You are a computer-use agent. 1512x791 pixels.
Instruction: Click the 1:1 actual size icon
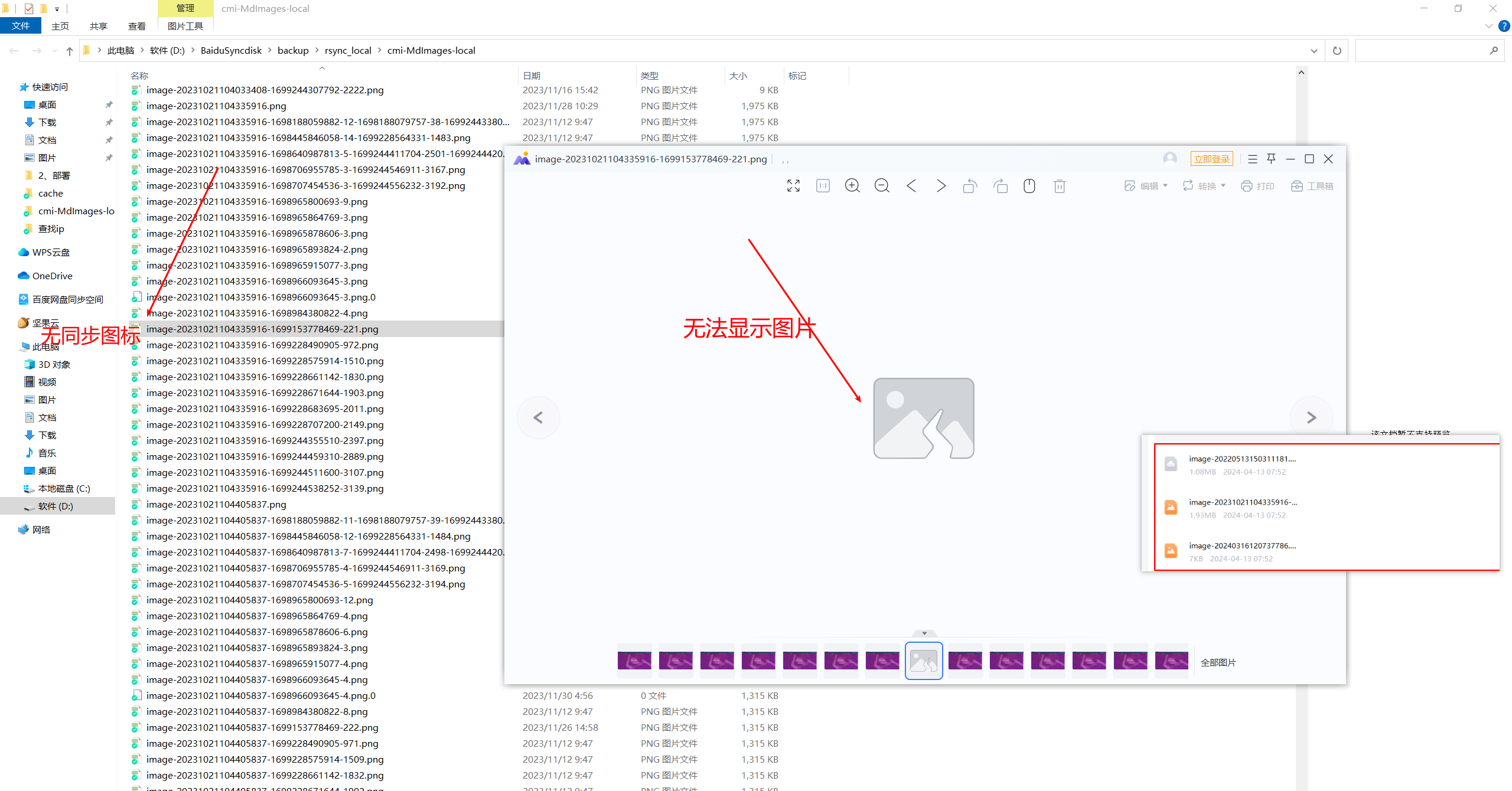point(823,186)
